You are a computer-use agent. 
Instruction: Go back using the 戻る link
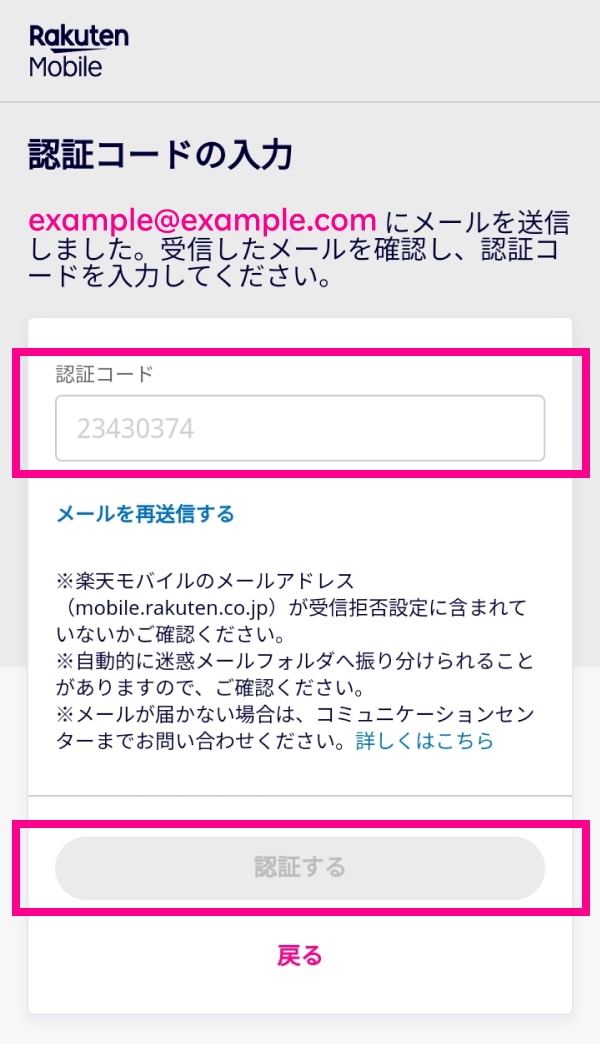(300, 955)
